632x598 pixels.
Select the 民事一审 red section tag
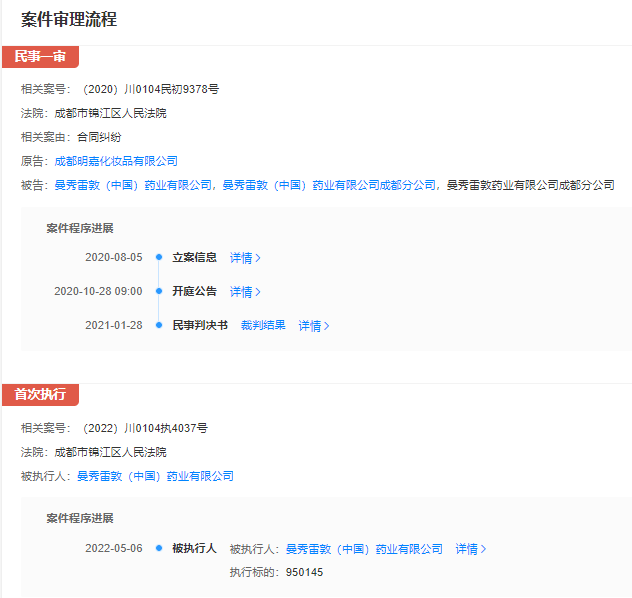point(40,57)
